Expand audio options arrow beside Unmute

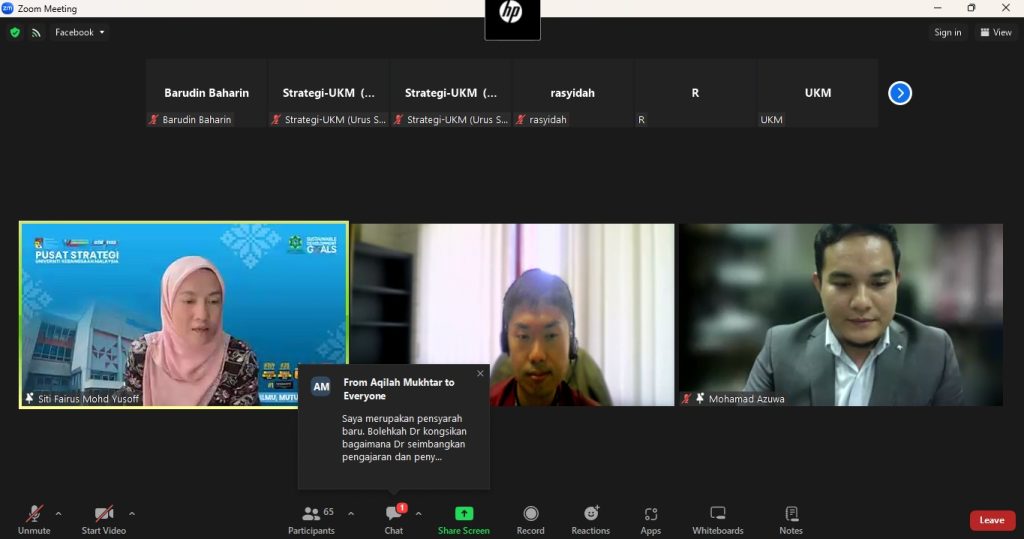[x=58, y=514]
